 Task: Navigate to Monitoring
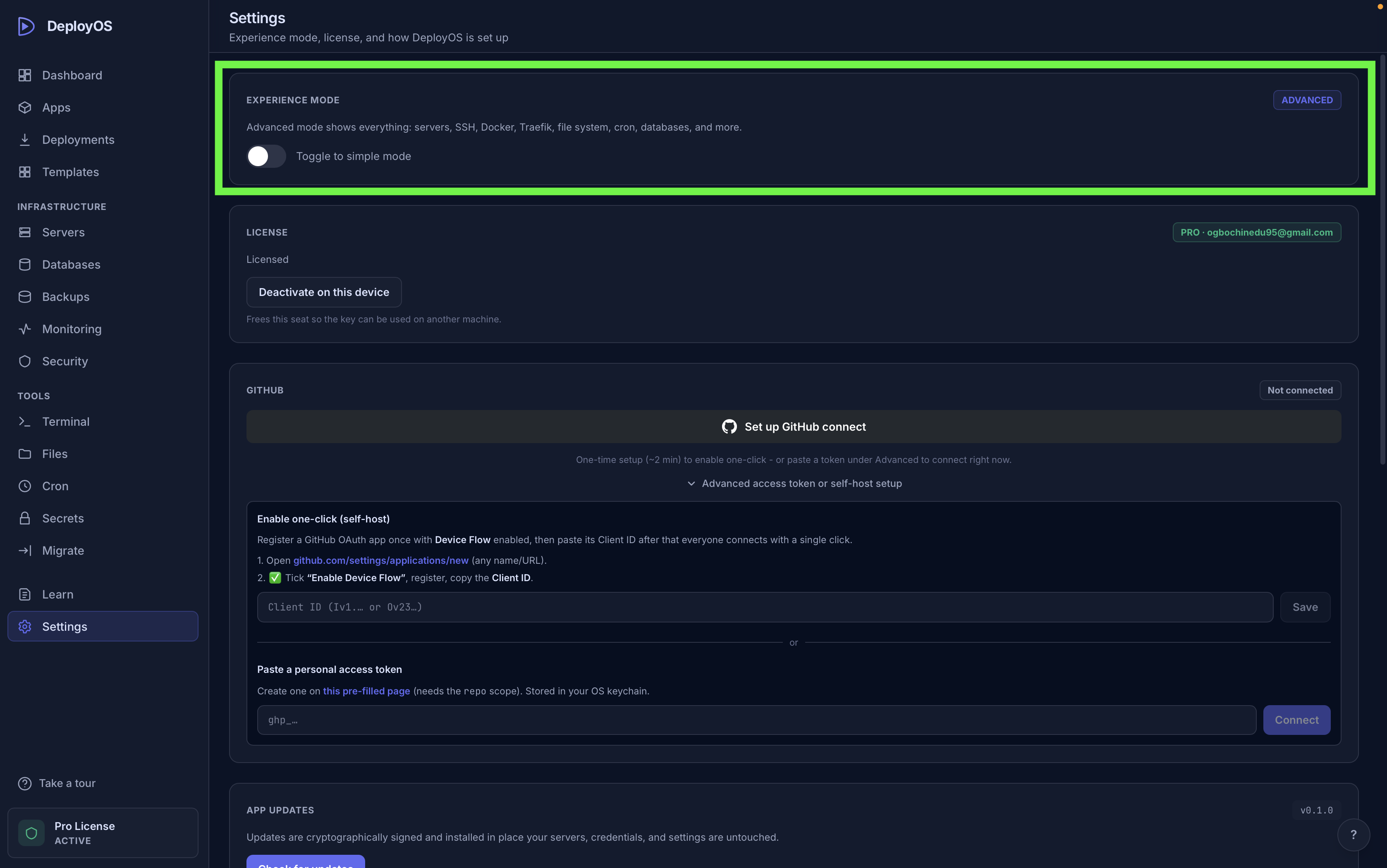click(103, 328)
